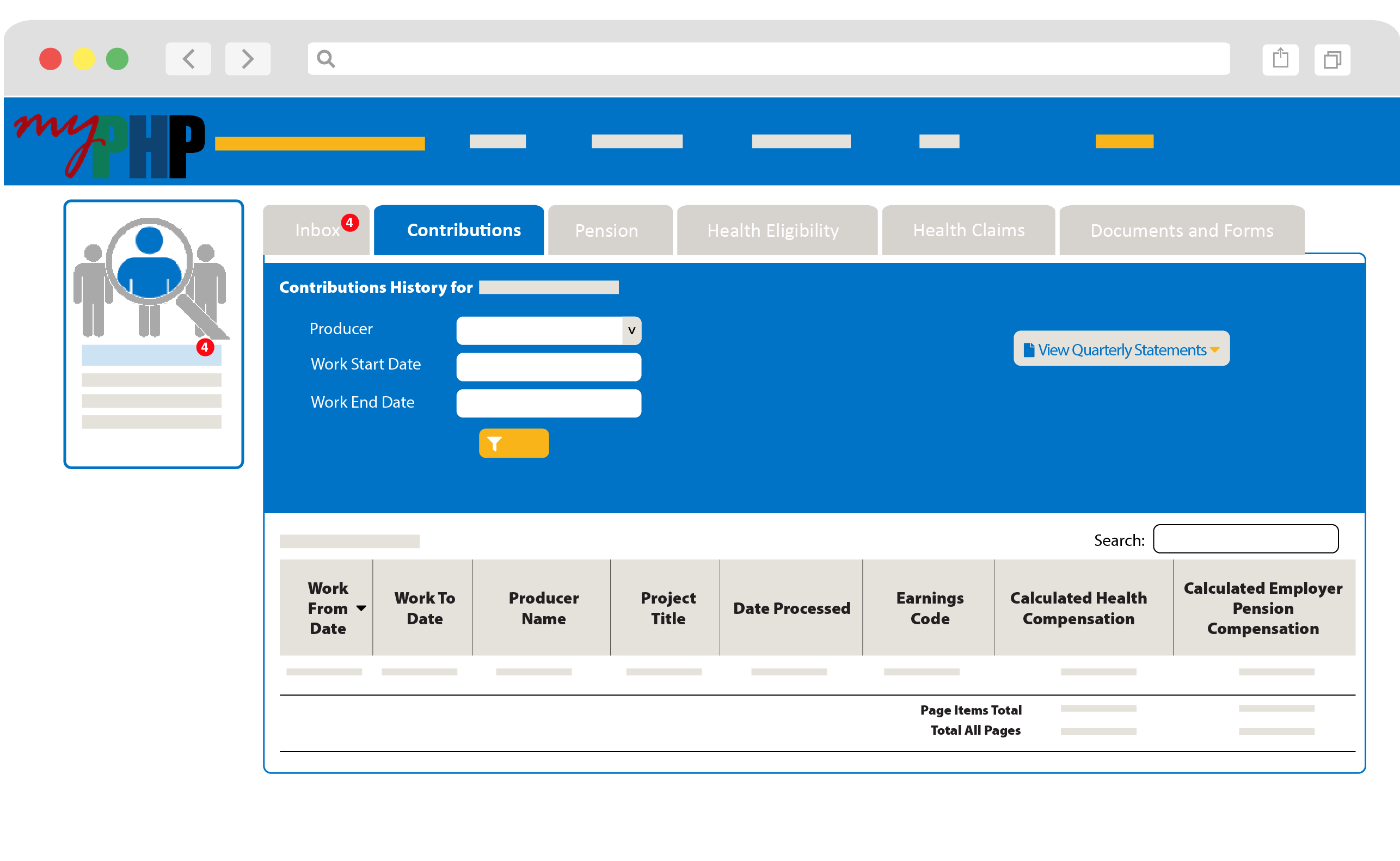Go to Documents and Forms tab
The height and width of the screenshot is (861, 1400).
click(1181, 231)
